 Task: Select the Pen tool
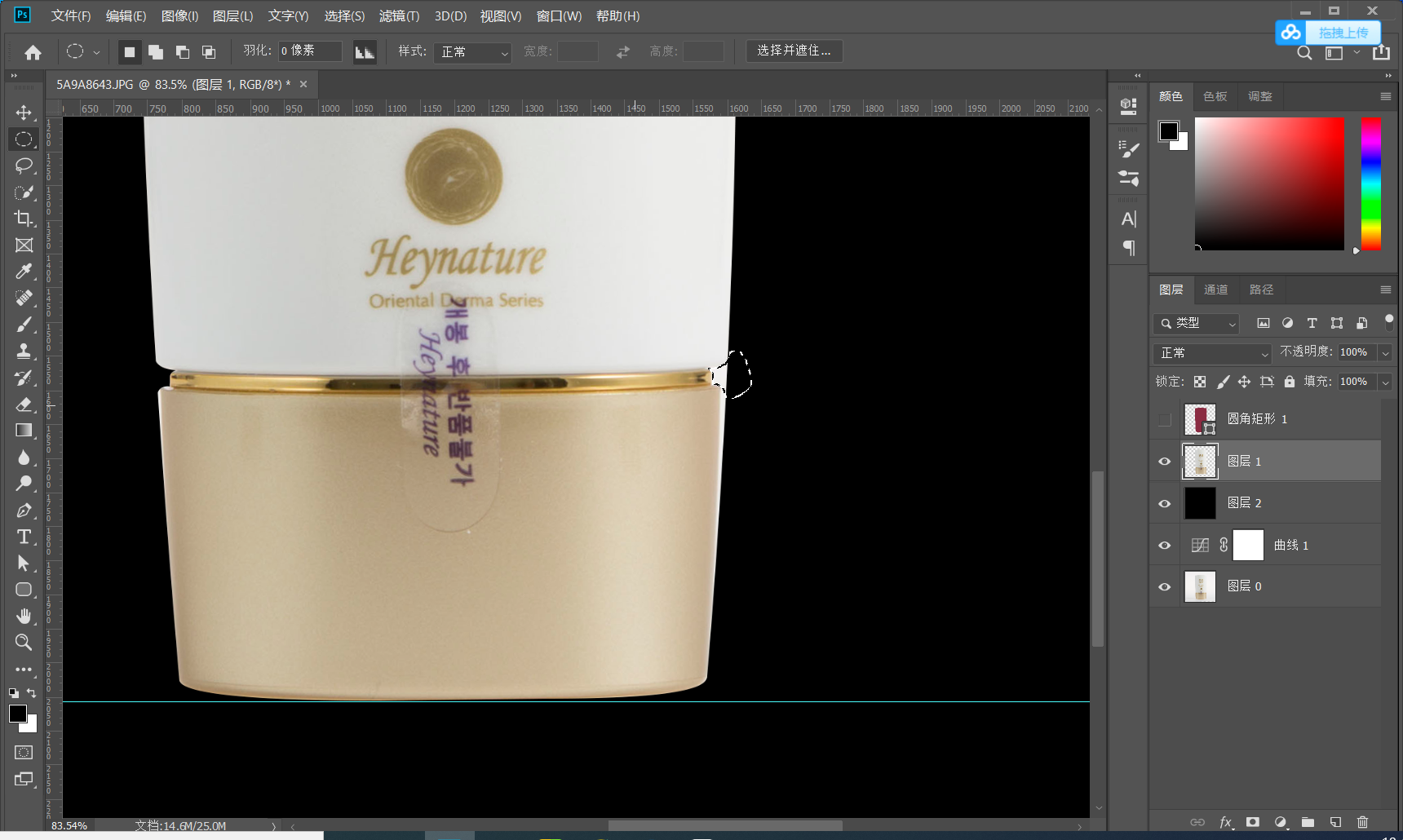tap(24, 511)
